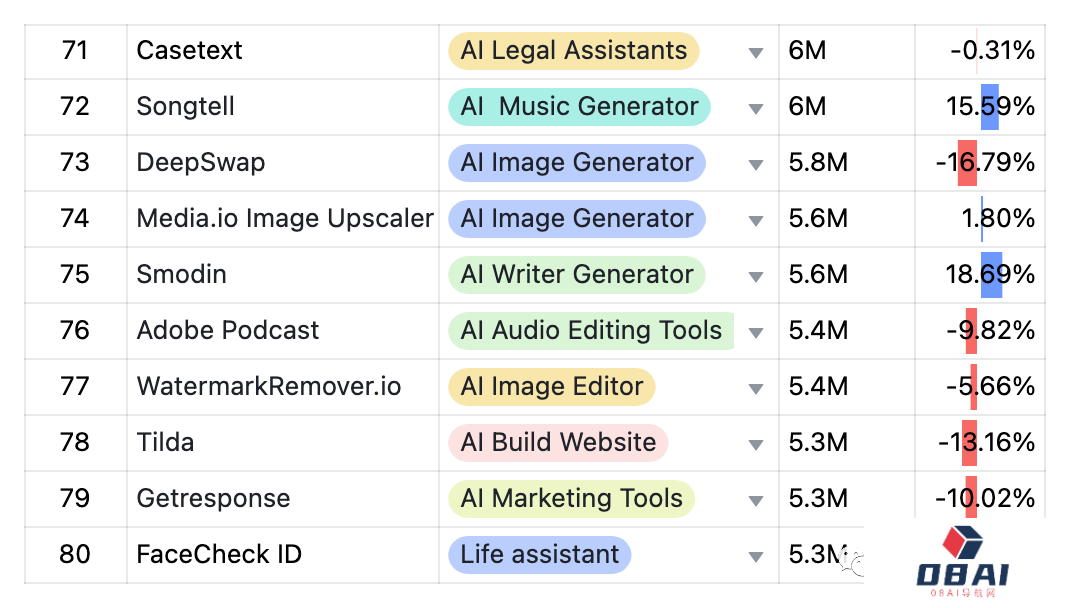Viewport: 1070px width, 608px height.
Task: Click rank number 71
Action: (75, 50)
